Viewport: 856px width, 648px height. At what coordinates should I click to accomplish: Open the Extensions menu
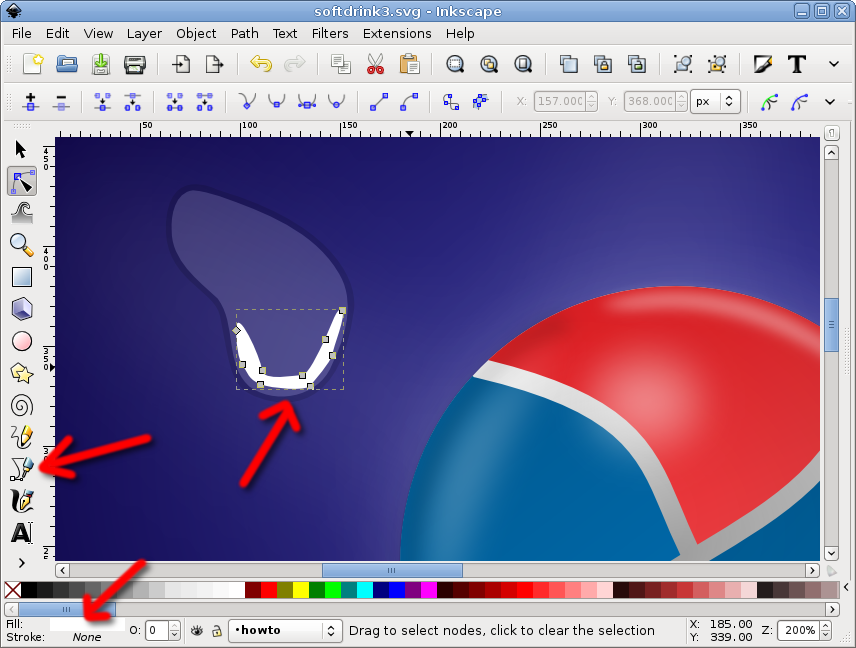397,34
